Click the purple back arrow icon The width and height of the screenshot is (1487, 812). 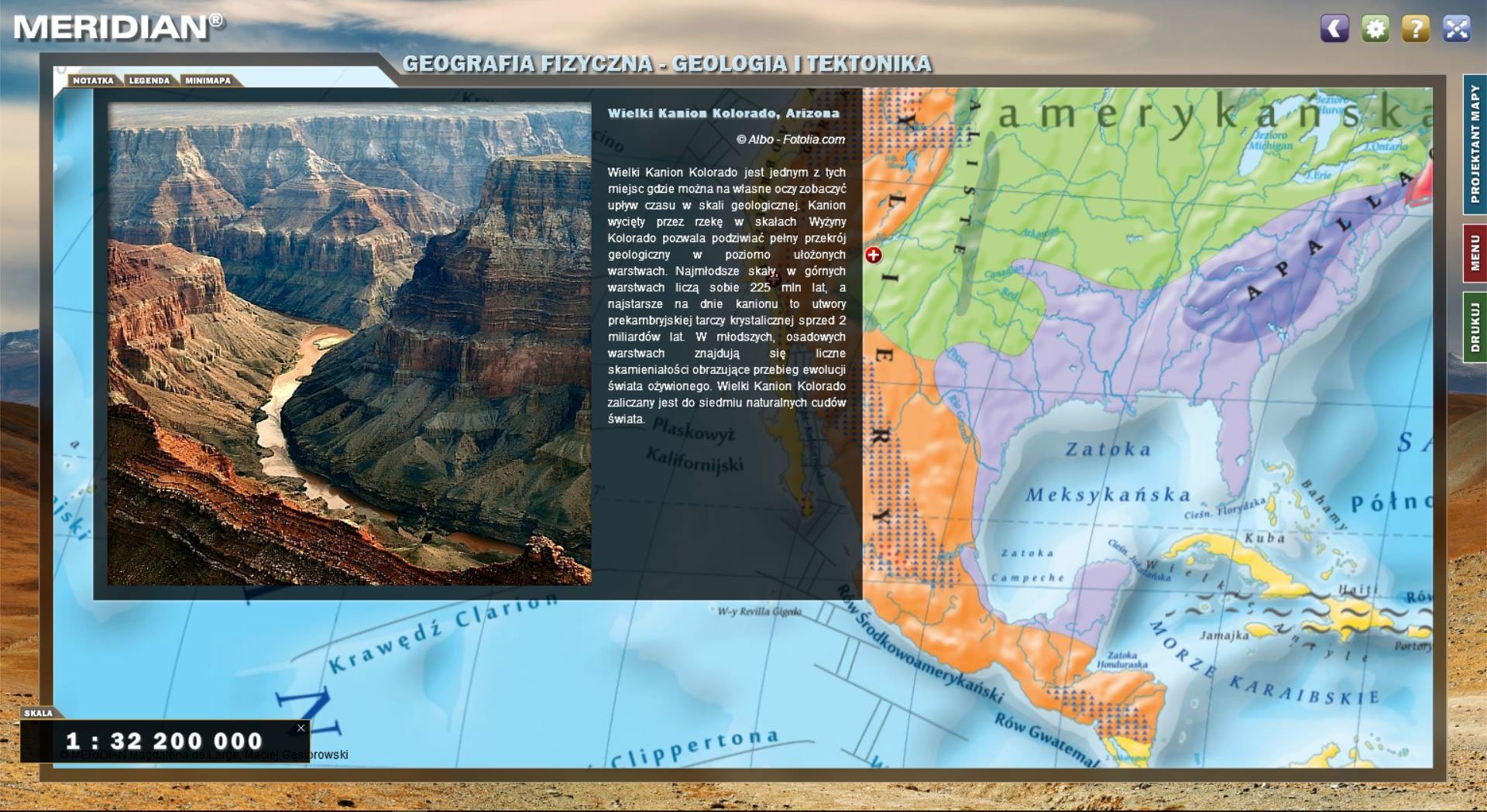coord(1334,29)
